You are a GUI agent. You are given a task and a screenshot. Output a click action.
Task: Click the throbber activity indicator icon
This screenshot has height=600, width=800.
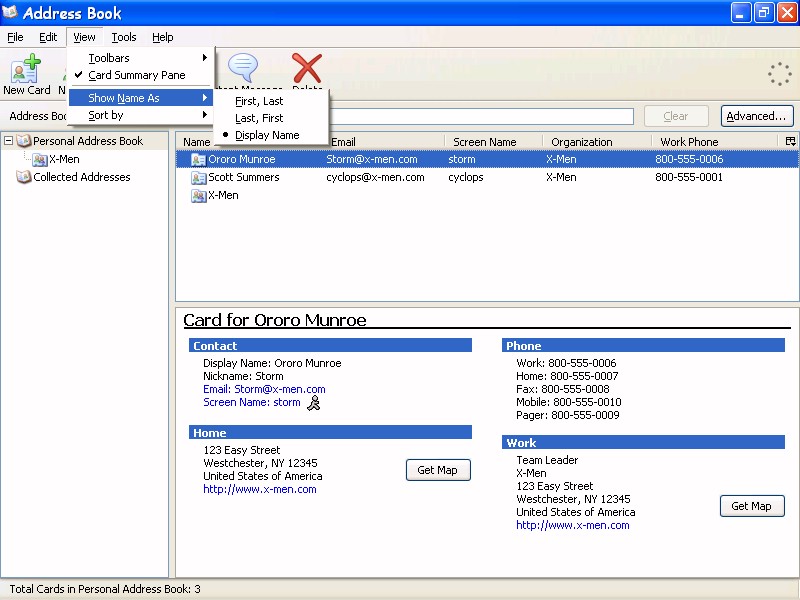[780, 74]
